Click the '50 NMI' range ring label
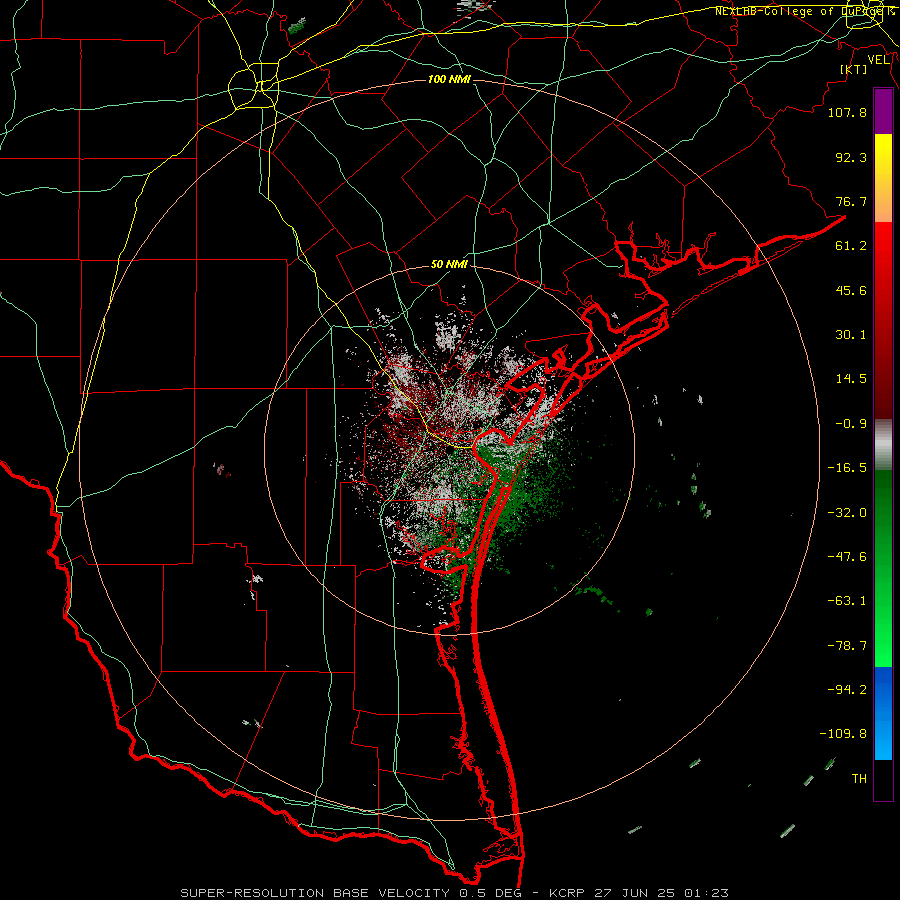The width and height of the screenshot is (900, 900). 449,264
